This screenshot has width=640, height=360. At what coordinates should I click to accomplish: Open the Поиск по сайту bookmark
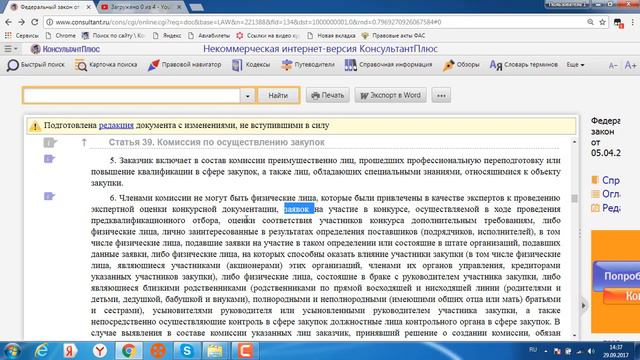(113, 36)
